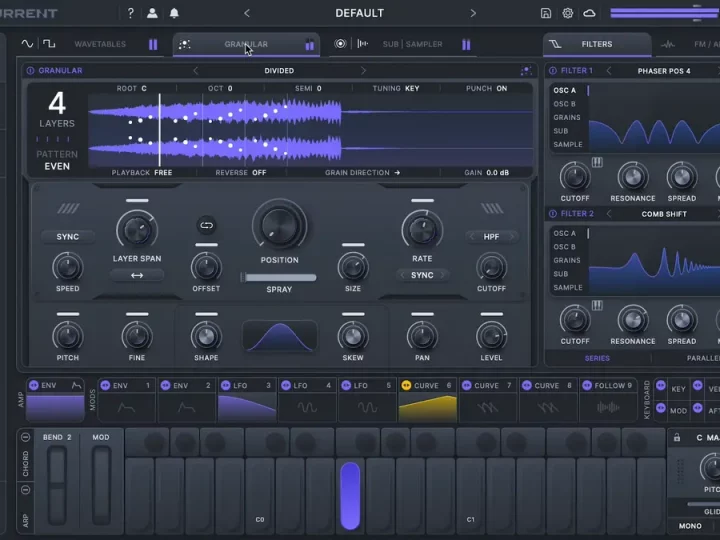This screenshot has width=720, height=540.
Task: Toggle the Filter 2 power button
Action: tap(553, 214)
